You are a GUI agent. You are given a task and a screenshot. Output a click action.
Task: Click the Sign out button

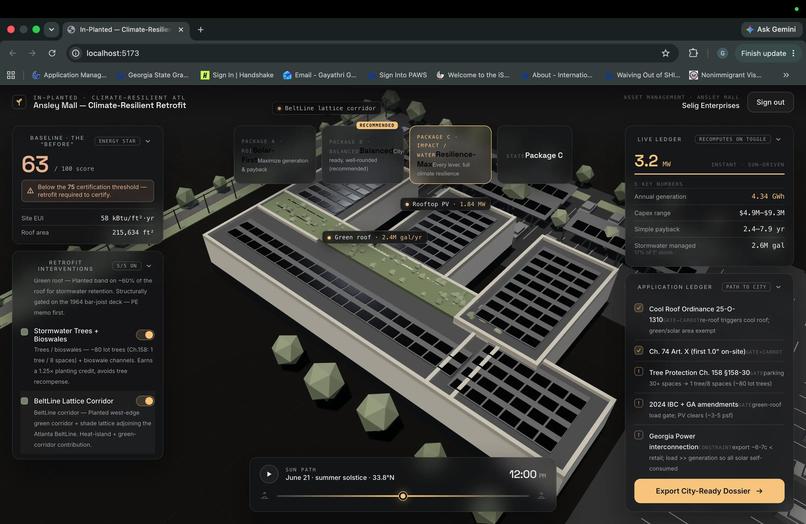pyautogui.click(x=770, y=102)
